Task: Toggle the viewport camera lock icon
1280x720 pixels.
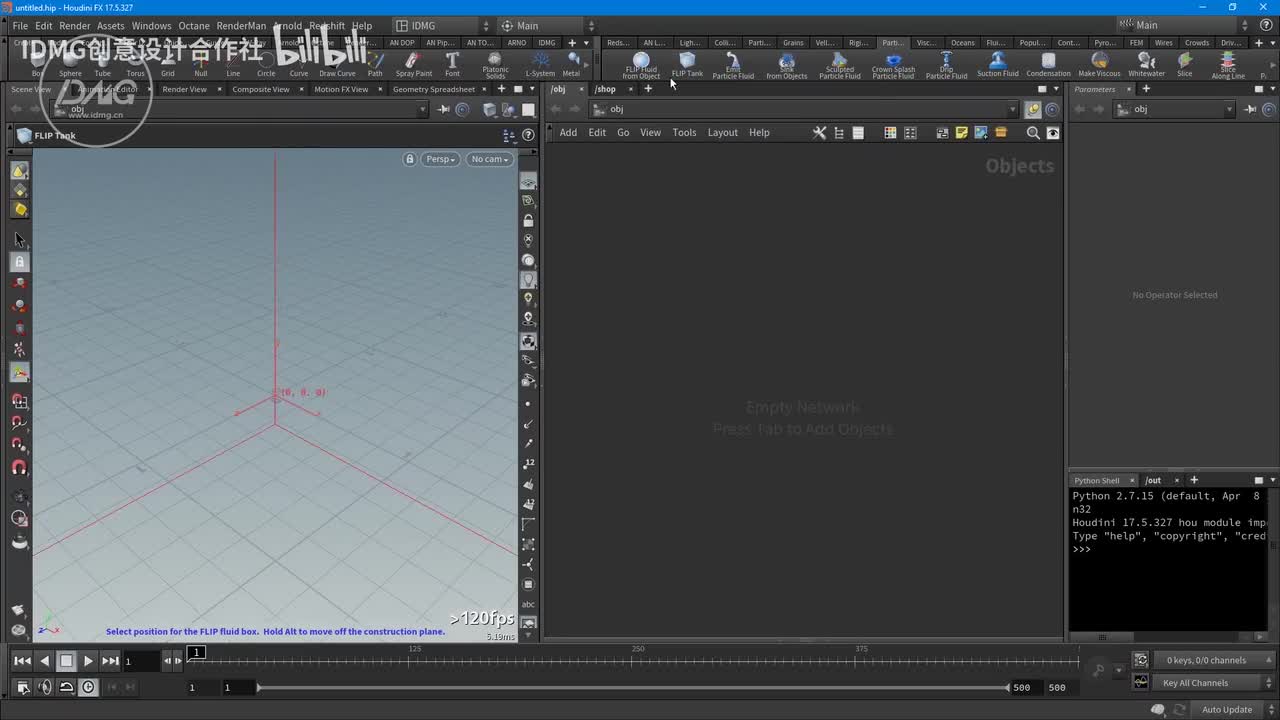Action: (x=409, y=159)
